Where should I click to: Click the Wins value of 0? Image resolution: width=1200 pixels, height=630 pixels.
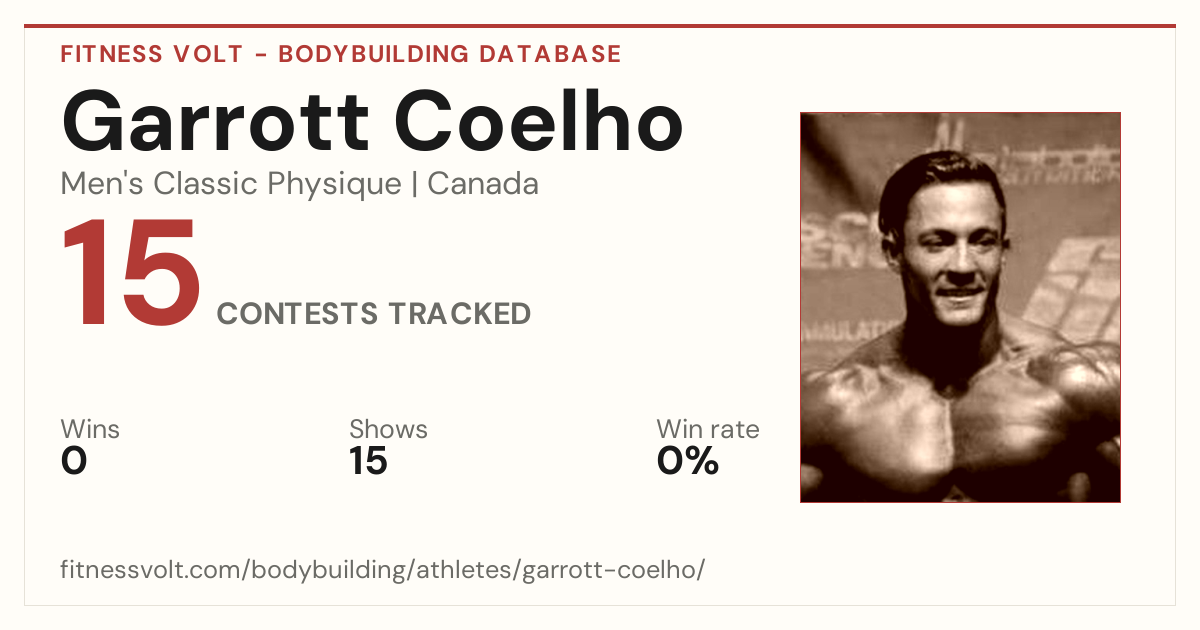point(74,461)
